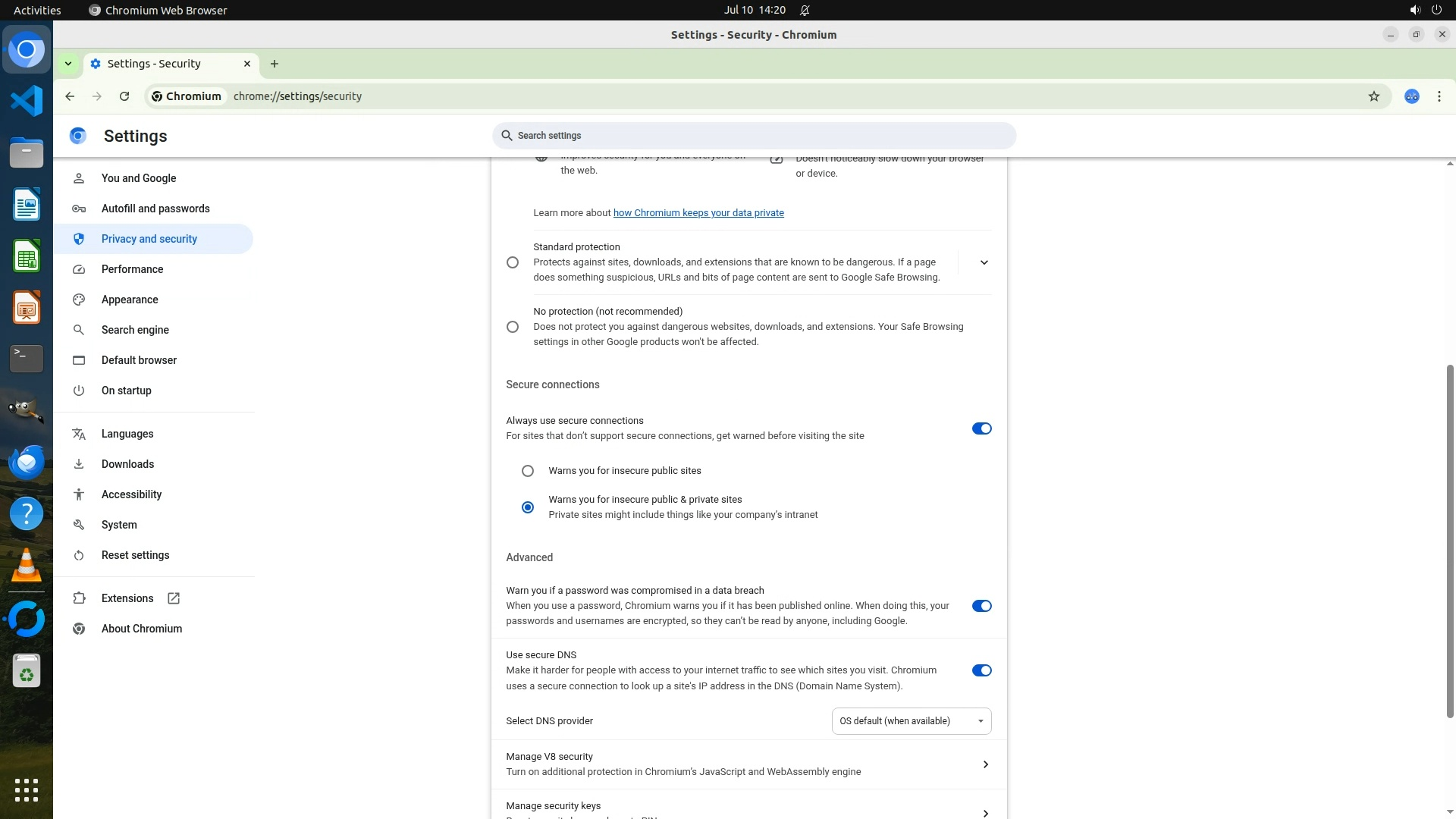The height and width of the screenshot is (819, 1456).
Task: Click the profile avatar icon
Action: click(1411, 96)
